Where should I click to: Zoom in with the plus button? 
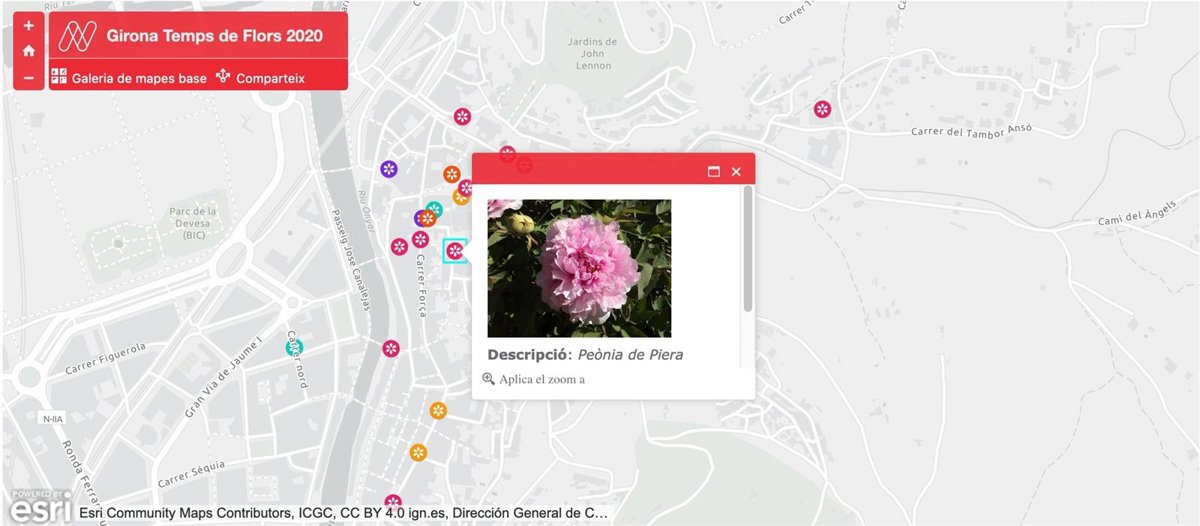pyautogui.click(x=28, y=26)
